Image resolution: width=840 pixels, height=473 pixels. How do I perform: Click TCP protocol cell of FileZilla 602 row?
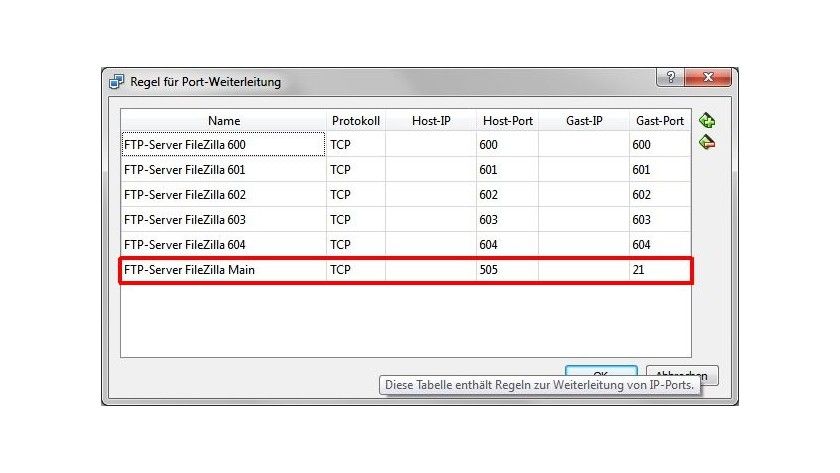(x=356, y=194)
